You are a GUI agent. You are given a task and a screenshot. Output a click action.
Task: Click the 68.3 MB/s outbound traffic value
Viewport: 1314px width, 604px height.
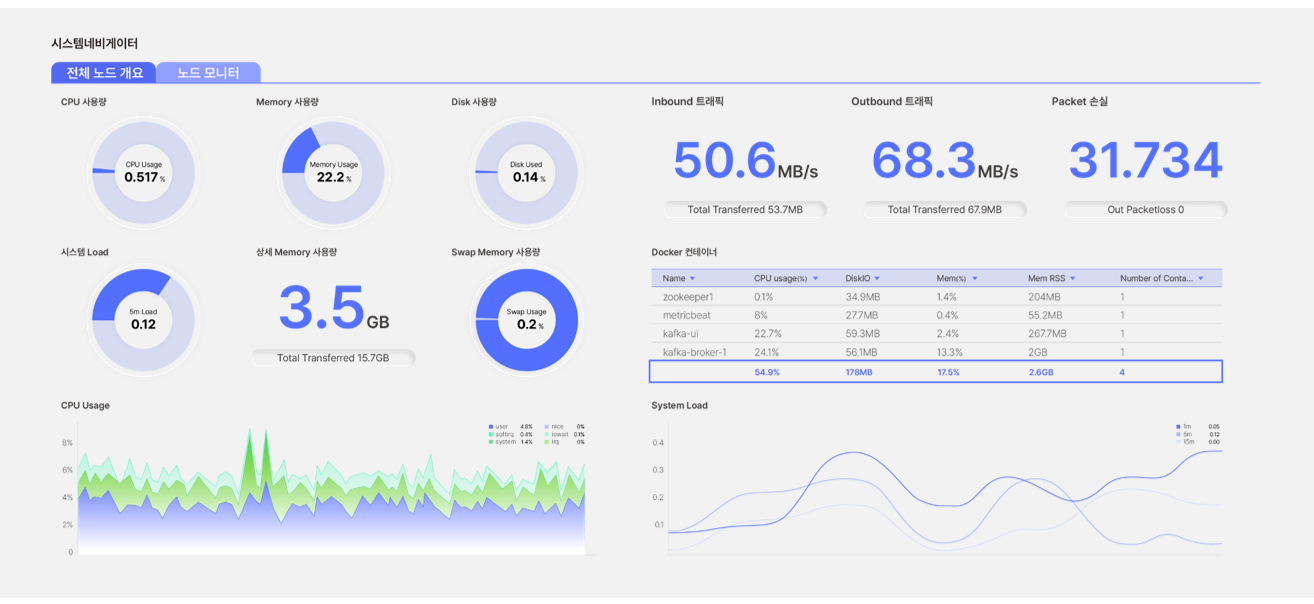pos(945,162)
